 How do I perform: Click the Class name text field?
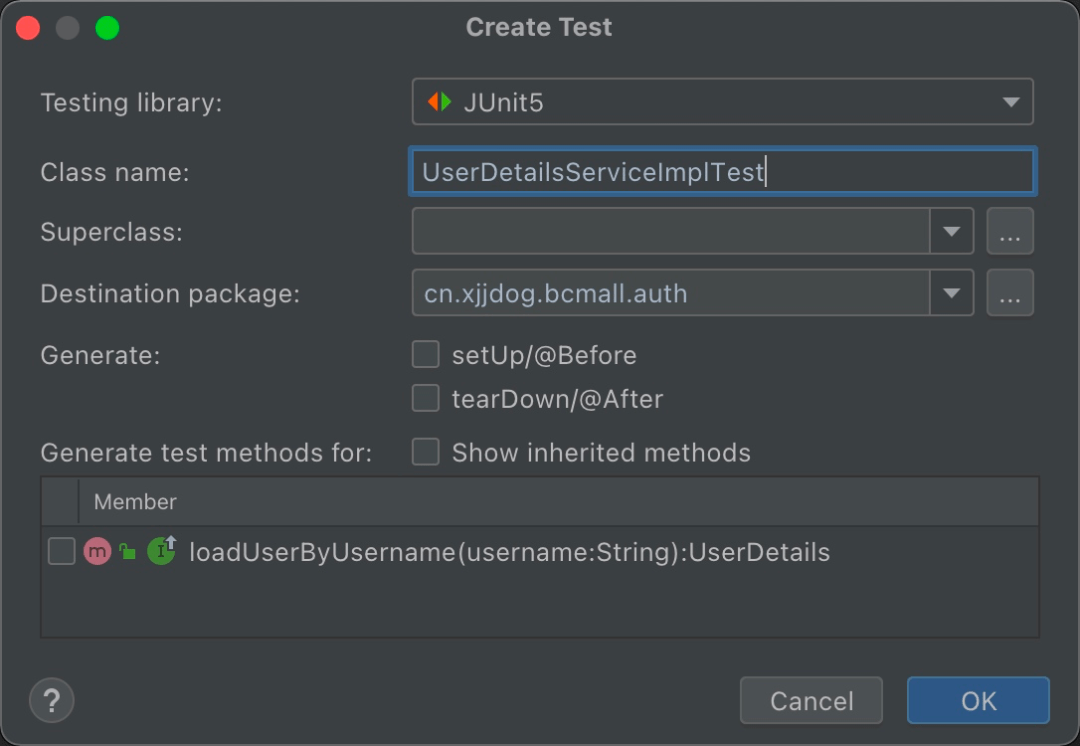point(722,172)
